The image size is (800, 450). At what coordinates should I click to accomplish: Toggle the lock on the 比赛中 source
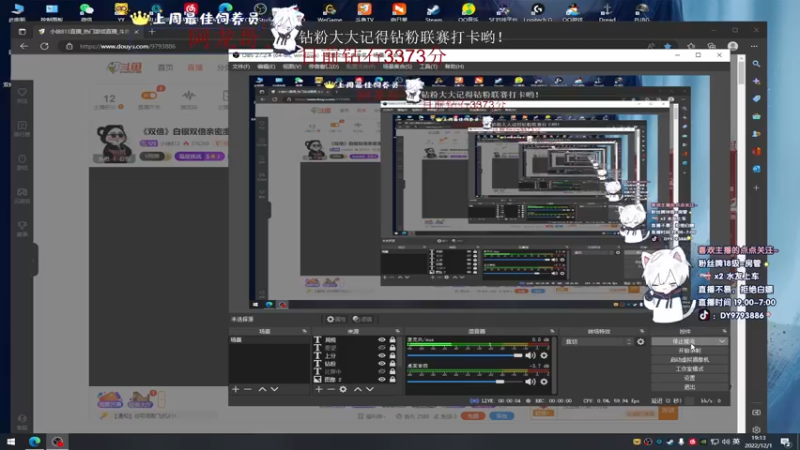pos(392,371)
